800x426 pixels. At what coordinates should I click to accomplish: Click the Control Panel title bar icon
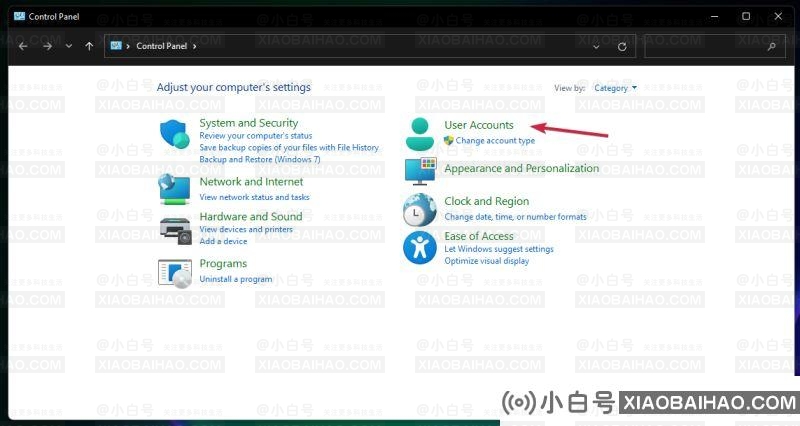click(19, 16)
